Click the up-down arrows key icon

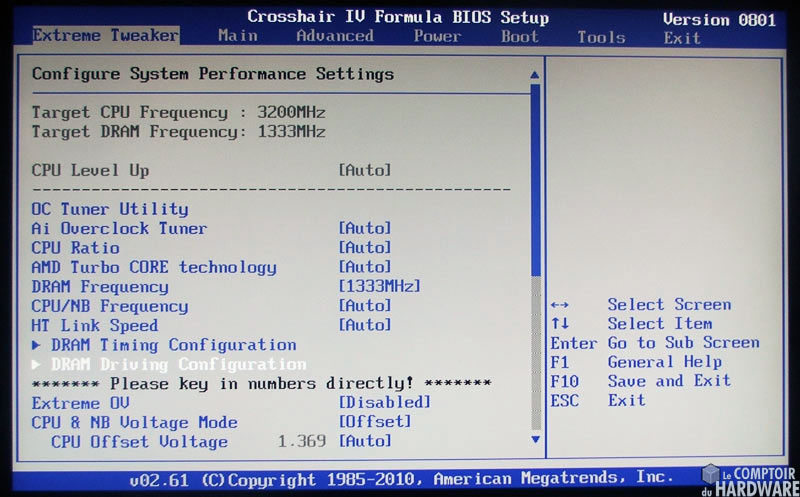click(x=560, y=324)
